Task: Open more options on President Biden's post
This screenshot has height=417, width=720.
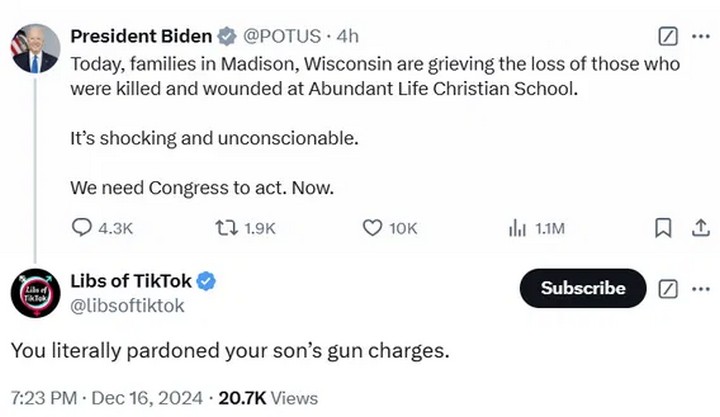Action: click(701, 36)
